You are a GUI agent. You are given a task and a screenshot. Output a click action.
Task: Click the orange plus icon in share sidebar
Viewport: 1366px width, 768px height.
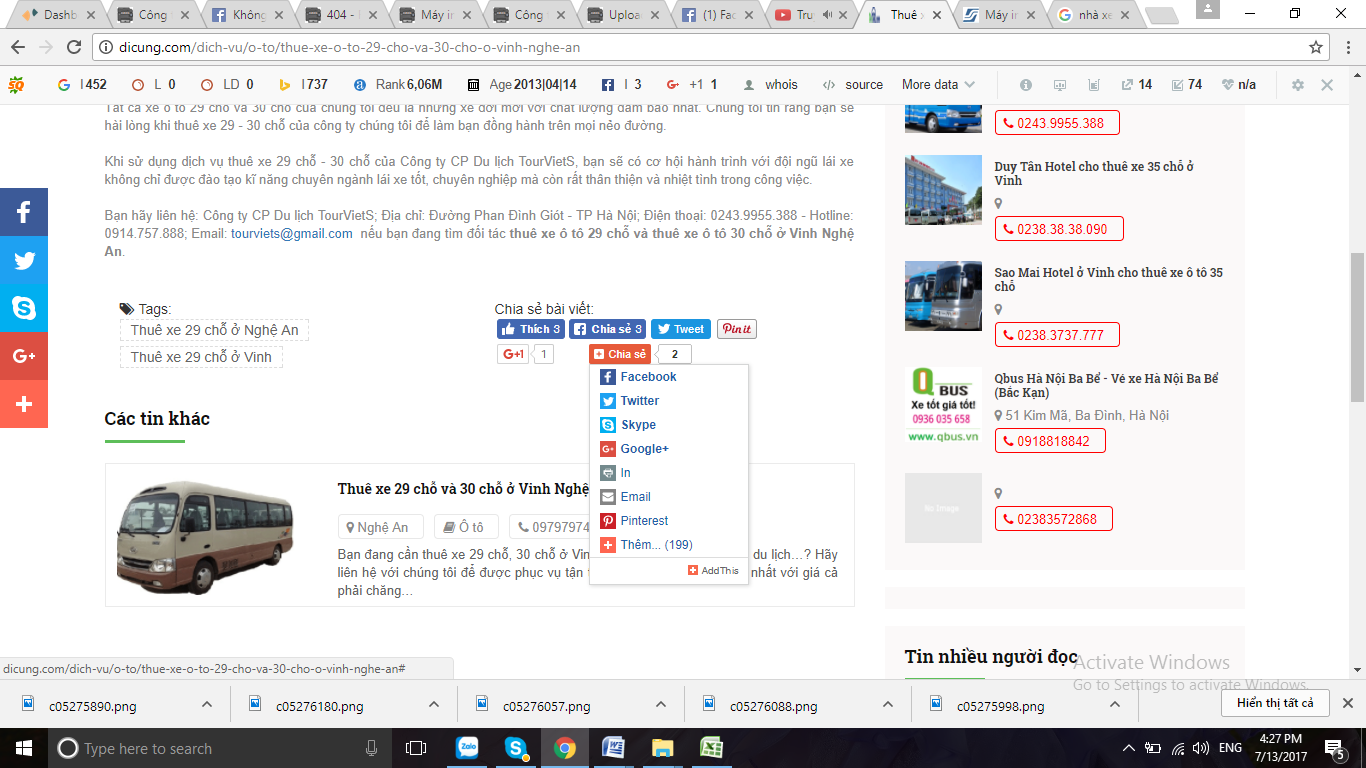[x=24, y=404]
